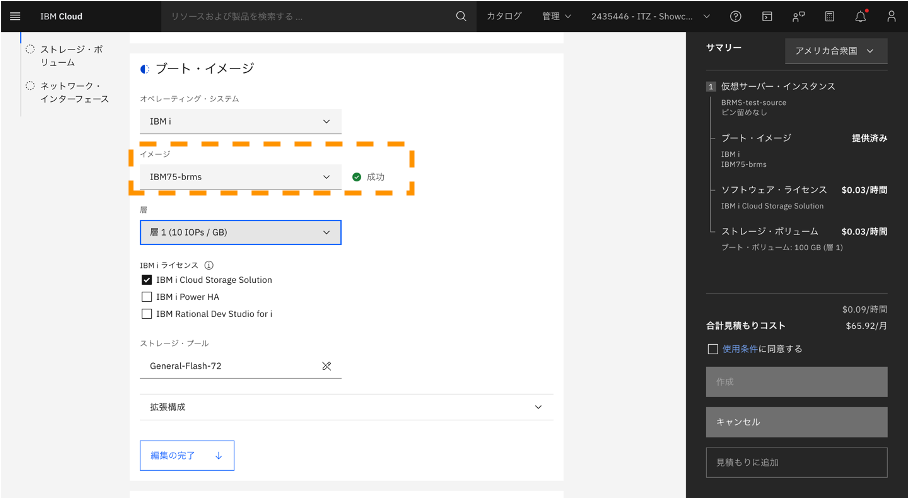Click the storage pool unpin icon
Viewport: 908px width, 498px height.
point(327,366)
